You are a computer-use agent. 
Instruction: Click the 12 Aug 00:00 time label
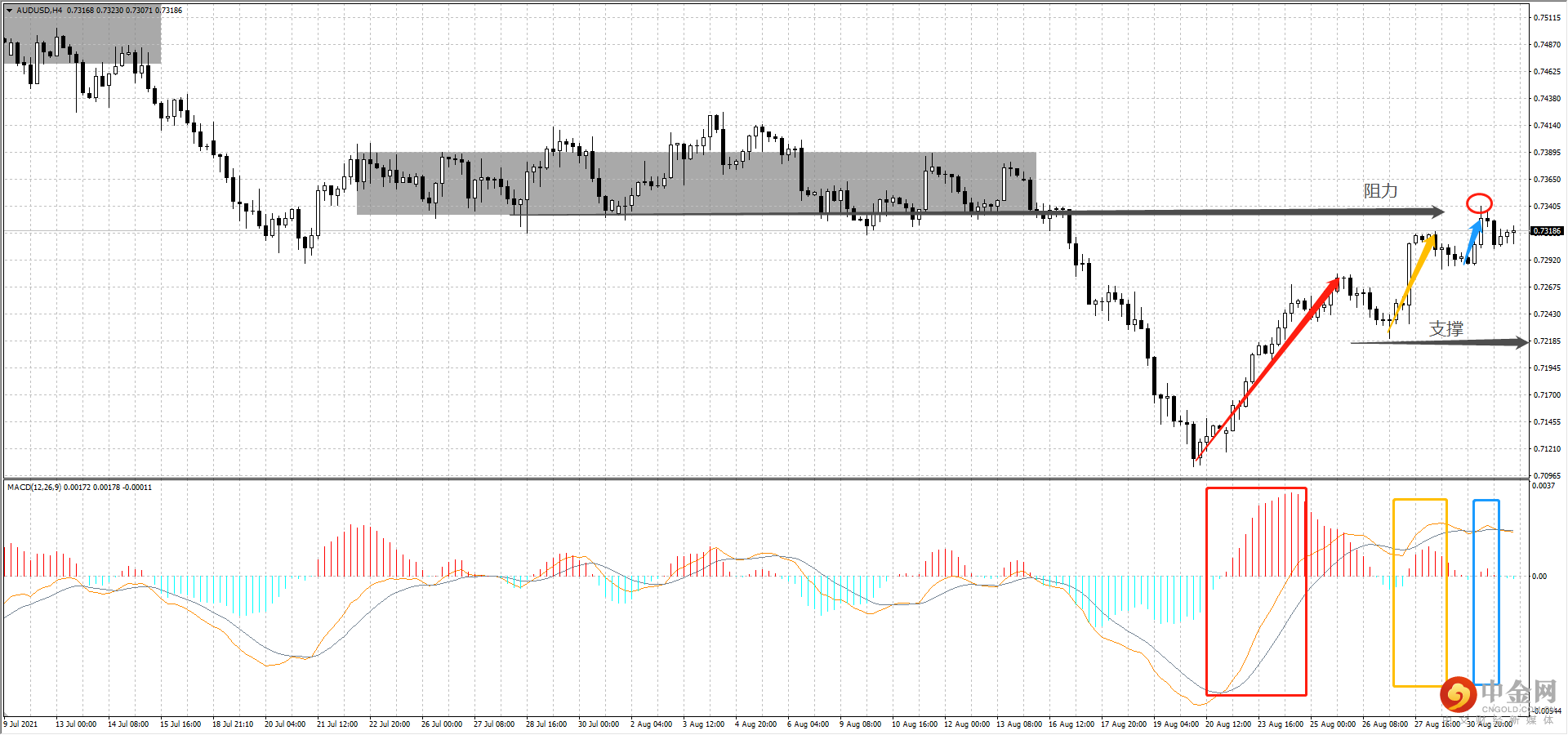pos(967,724)
